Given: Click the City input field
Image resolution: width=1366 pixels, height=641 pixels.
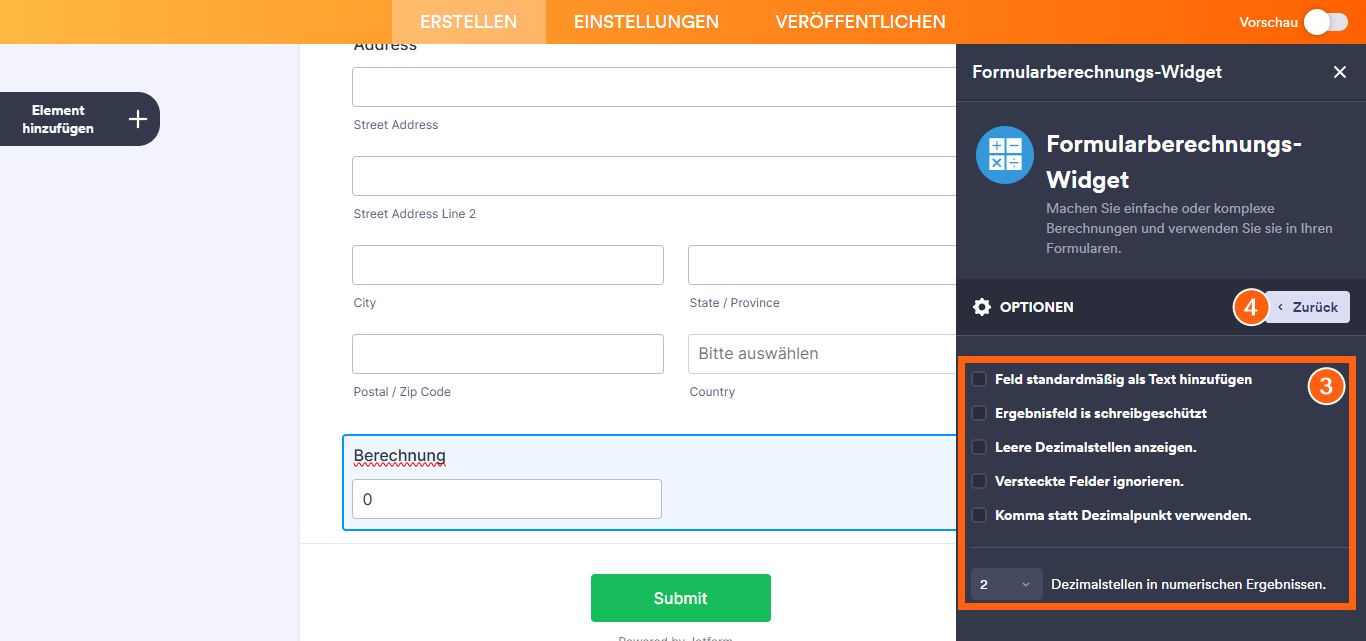Looking at the screenshot, I should (x=507, y=264).
